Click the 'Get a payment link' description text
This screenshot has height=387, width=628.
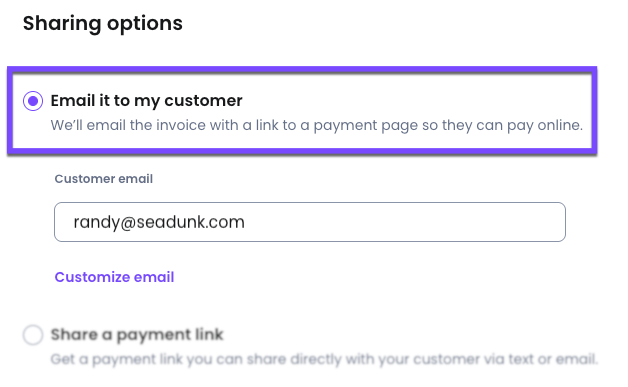click(x=324, y=359)
